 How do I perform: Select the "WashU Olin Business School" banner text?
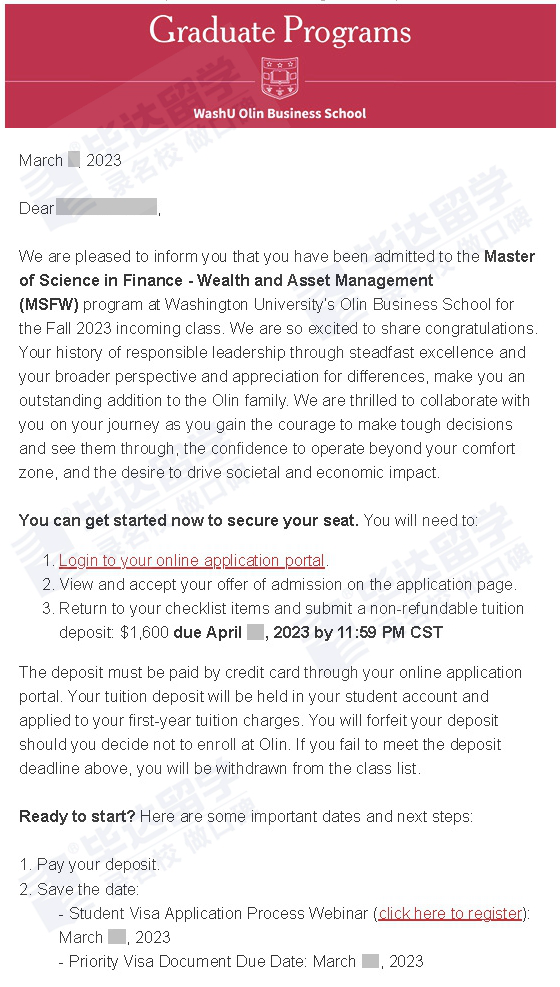pyautogui.click(x=279, y=114)
